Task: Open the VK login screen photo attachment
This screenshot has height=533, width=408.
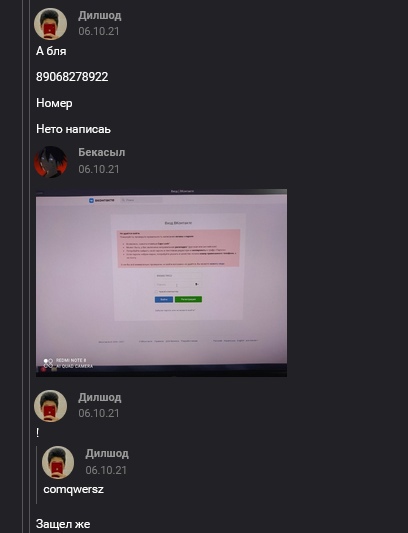Action: click(162, 283)
